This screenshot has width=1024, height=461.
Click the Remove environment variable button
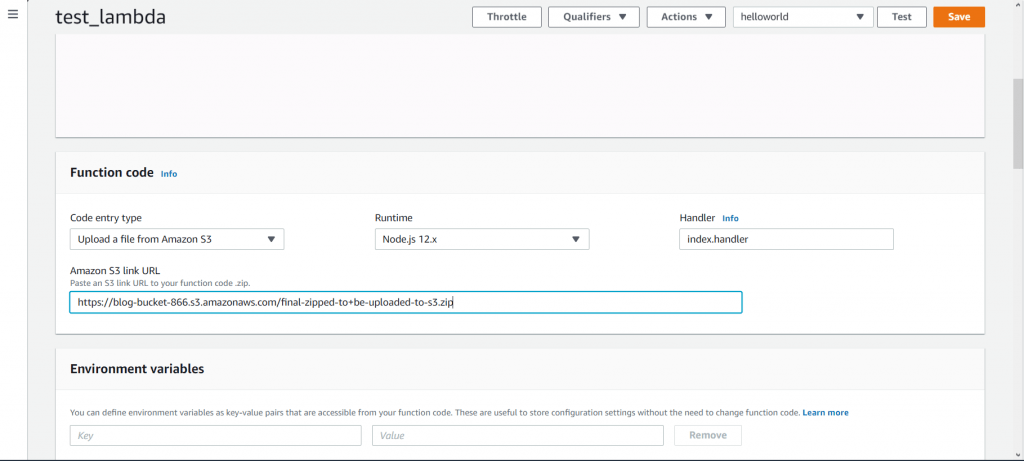click(708, 435)
